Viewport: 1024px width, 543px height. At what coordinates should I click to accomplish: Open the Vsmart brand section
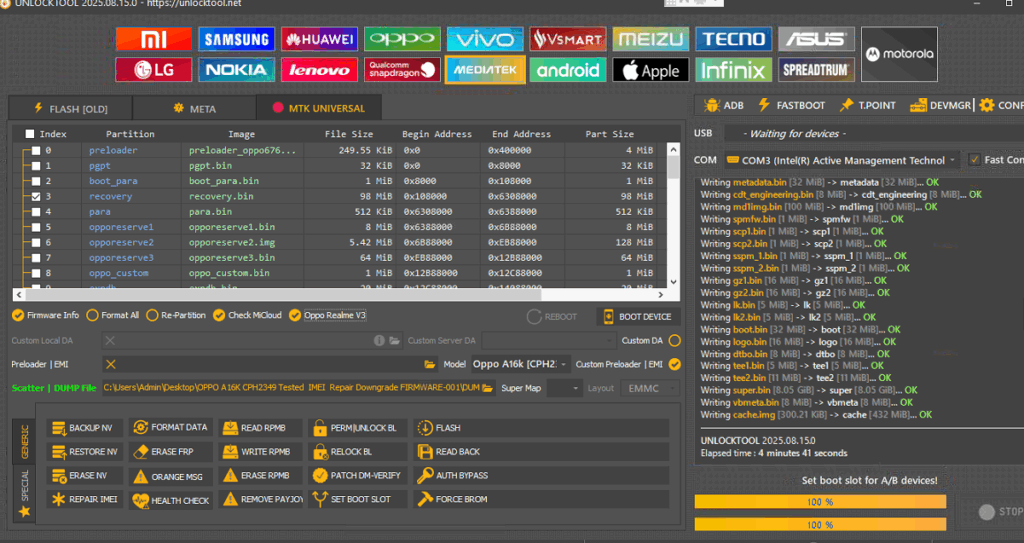(x=568, y=39)
